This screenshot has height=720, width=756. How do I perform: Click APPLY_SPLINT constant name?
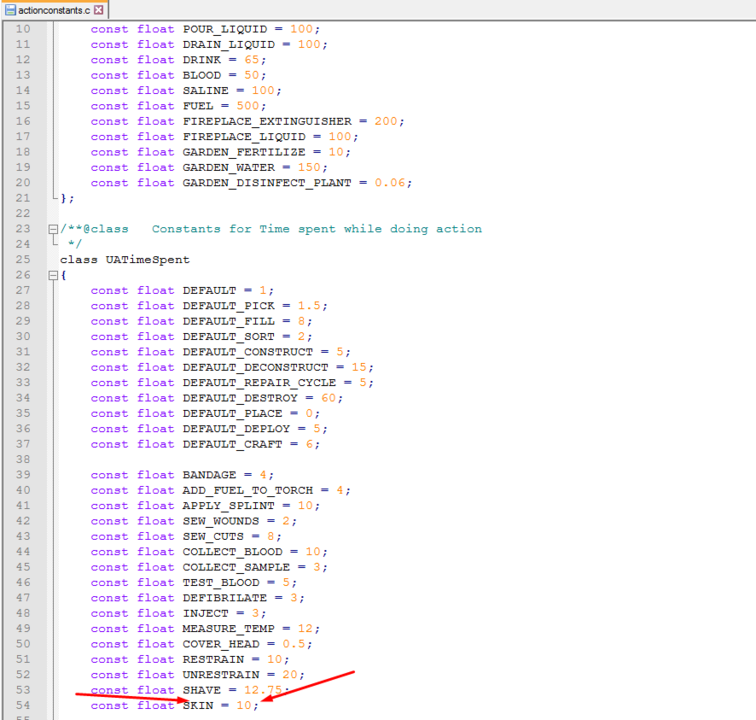[229, 506]
